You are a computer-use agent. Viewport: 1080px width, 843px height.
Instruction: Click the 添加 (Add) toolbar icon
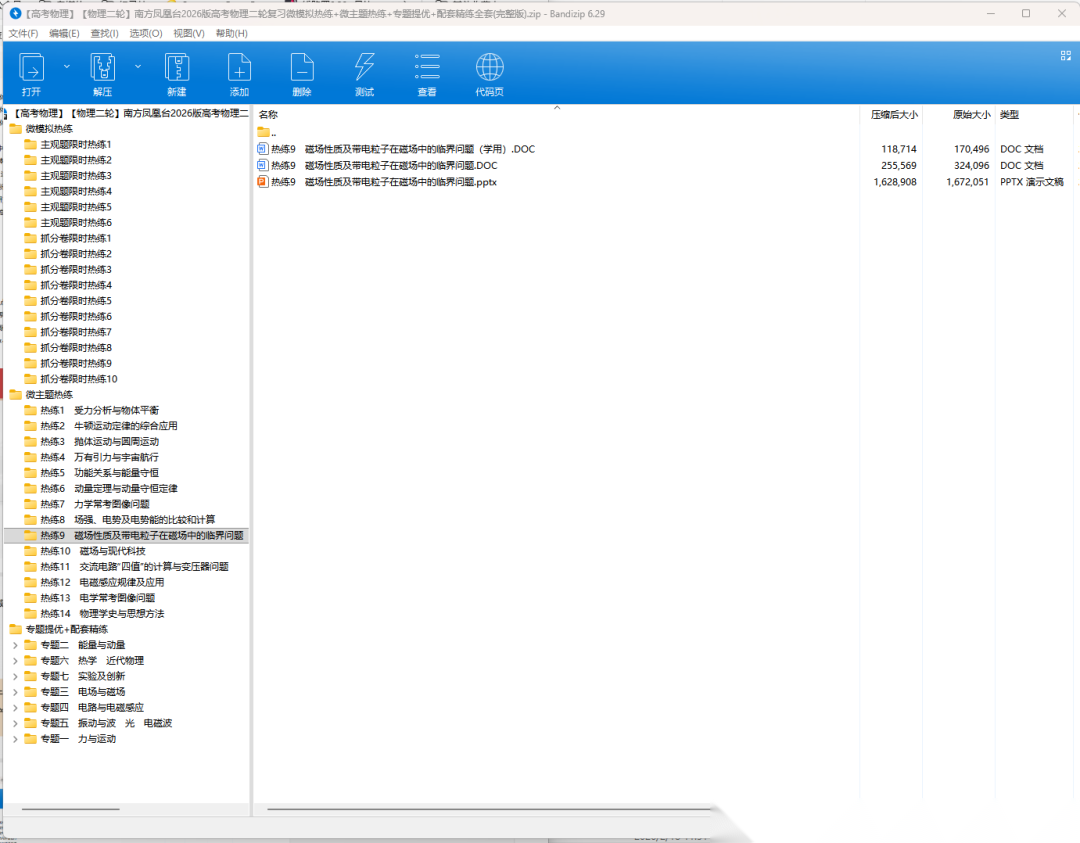(x=239, y=68)
